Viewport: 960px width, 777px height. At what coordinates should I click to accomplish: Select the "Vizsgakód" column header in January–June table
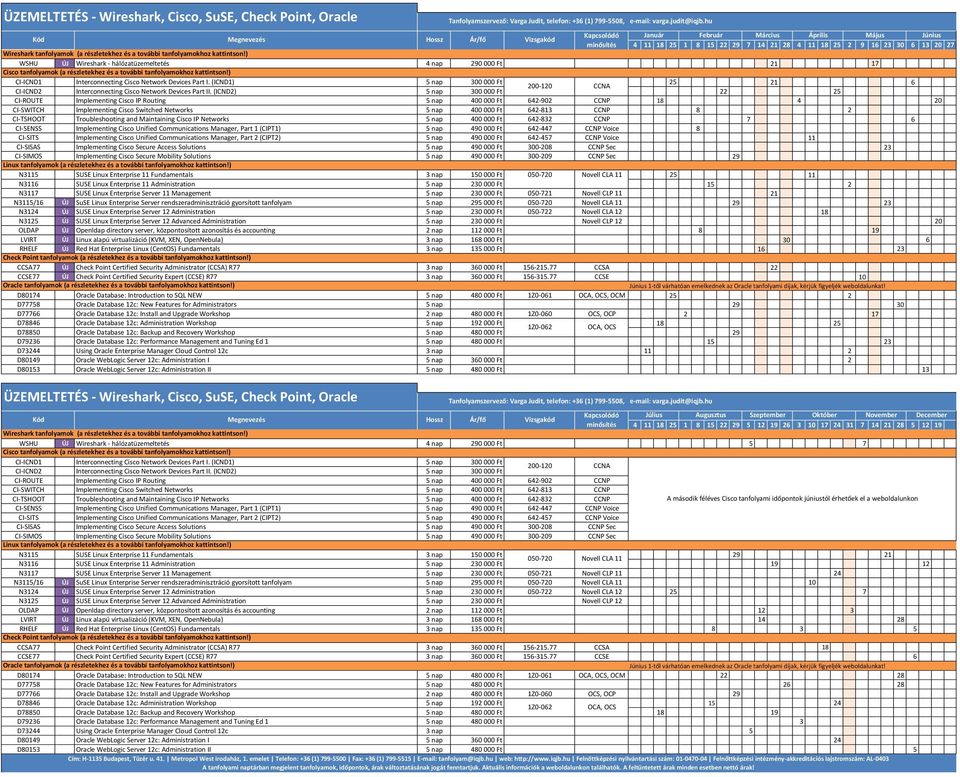tap(539, 40)
